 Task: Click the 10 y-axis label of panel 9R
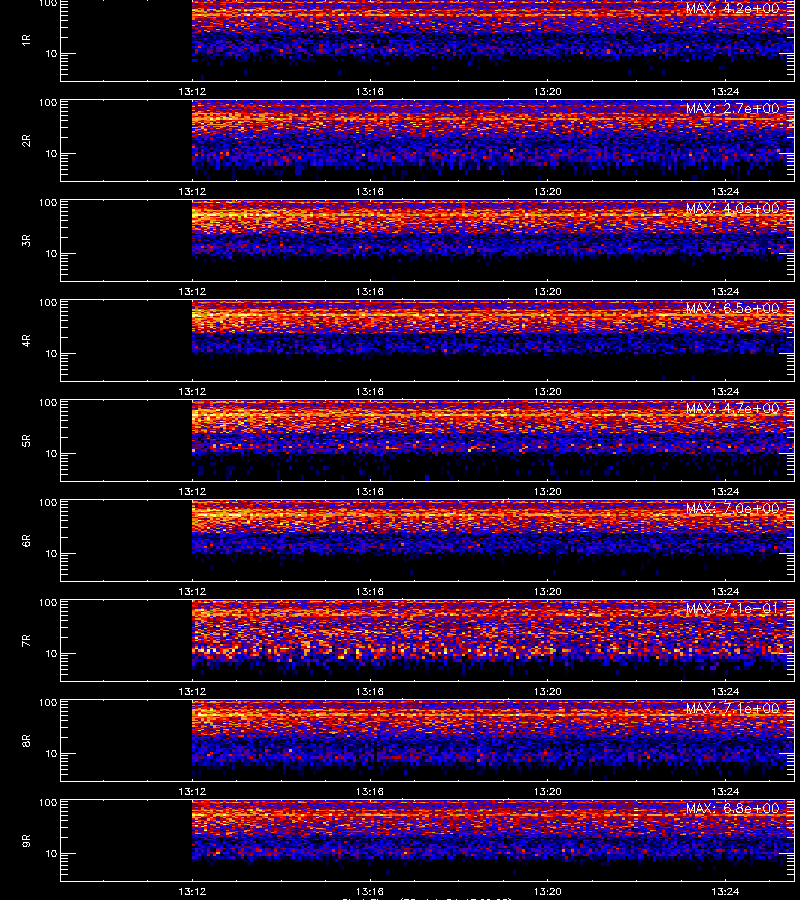pyautogui.click(x=51, y=854)
